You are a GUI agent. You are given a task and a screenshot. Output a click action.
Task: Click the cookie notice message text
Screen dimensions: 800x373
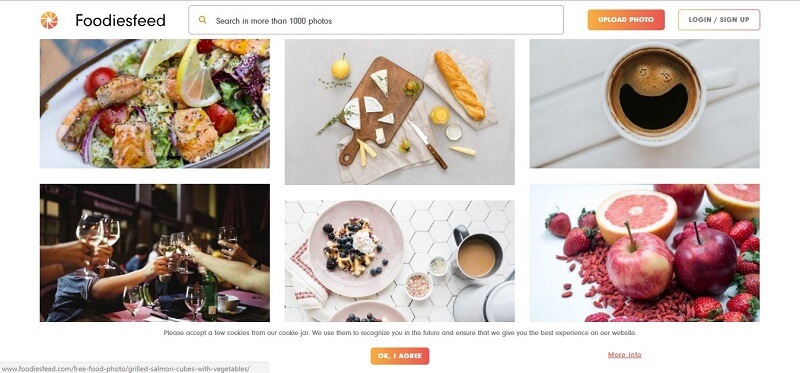pyautogui.click(x=400, y=333)
